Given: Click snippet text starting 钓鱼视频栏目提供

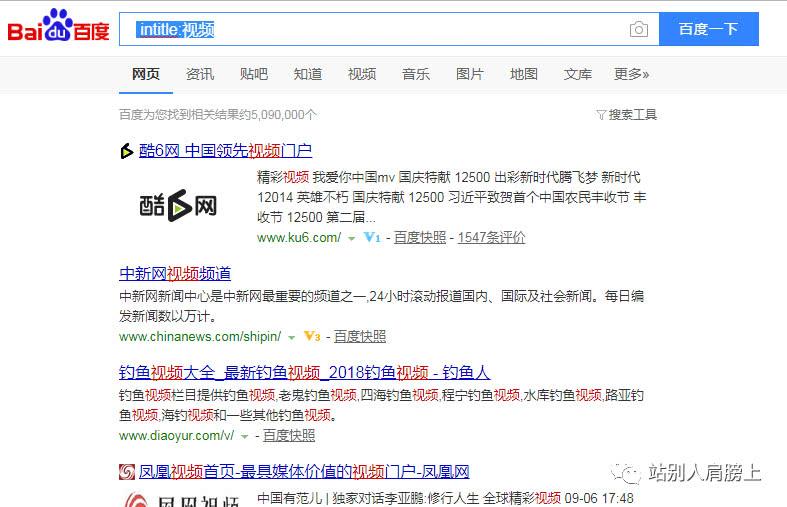Looking at the screenshot, I should pyautogui.click(x=381, y=405).
